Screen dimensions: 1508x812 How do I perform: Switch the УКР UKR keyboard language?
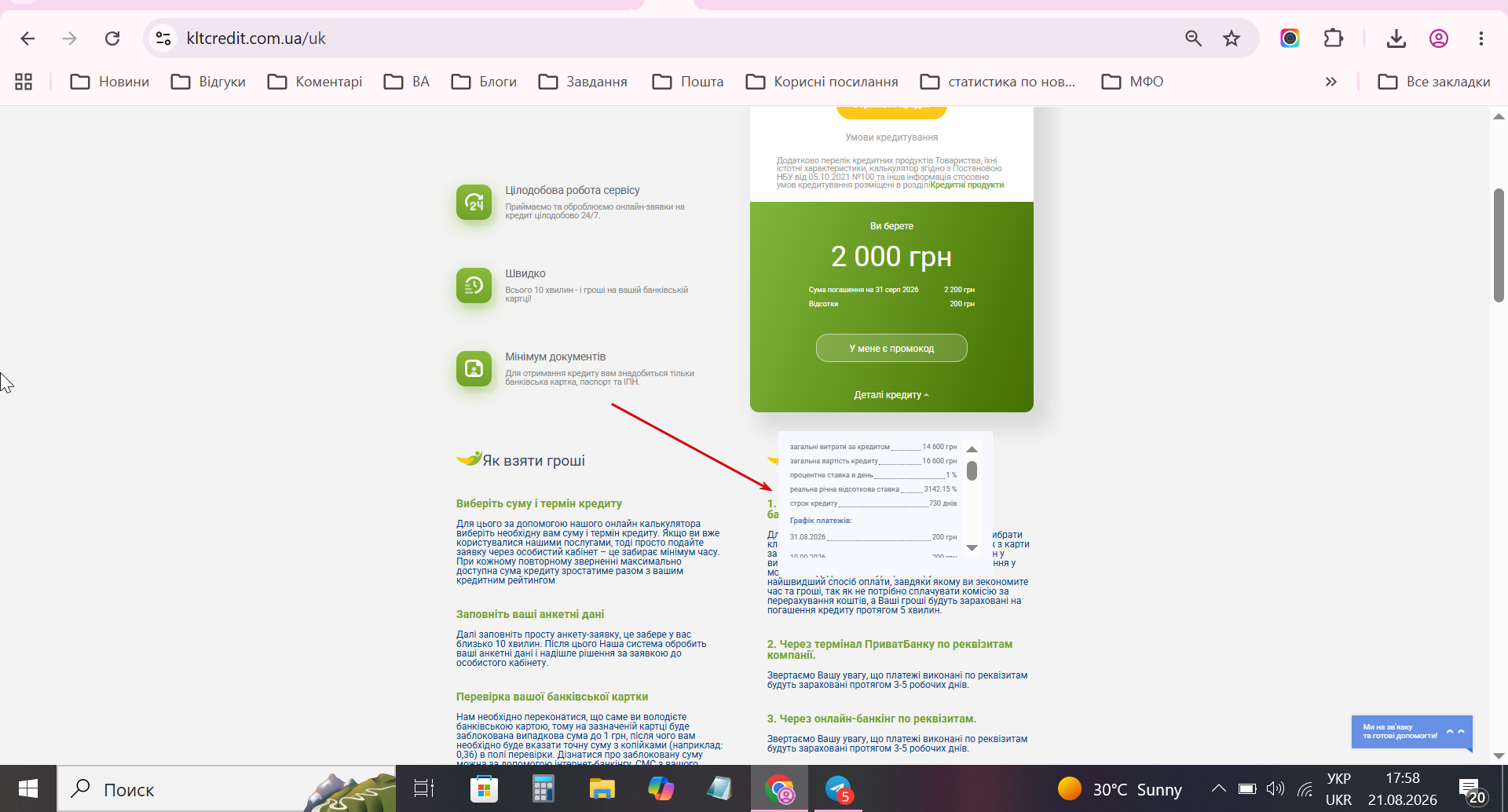point(1339,789)
